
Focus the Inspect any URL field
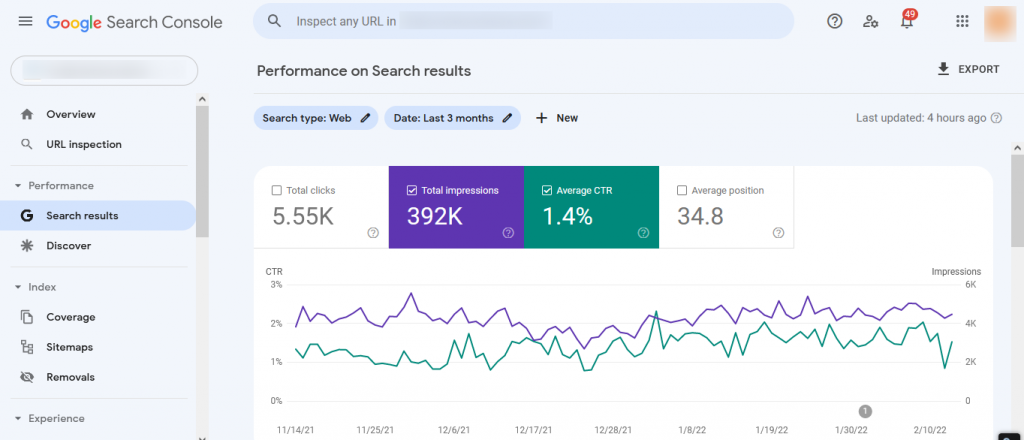pyautogui.click(x=523, y=21)
